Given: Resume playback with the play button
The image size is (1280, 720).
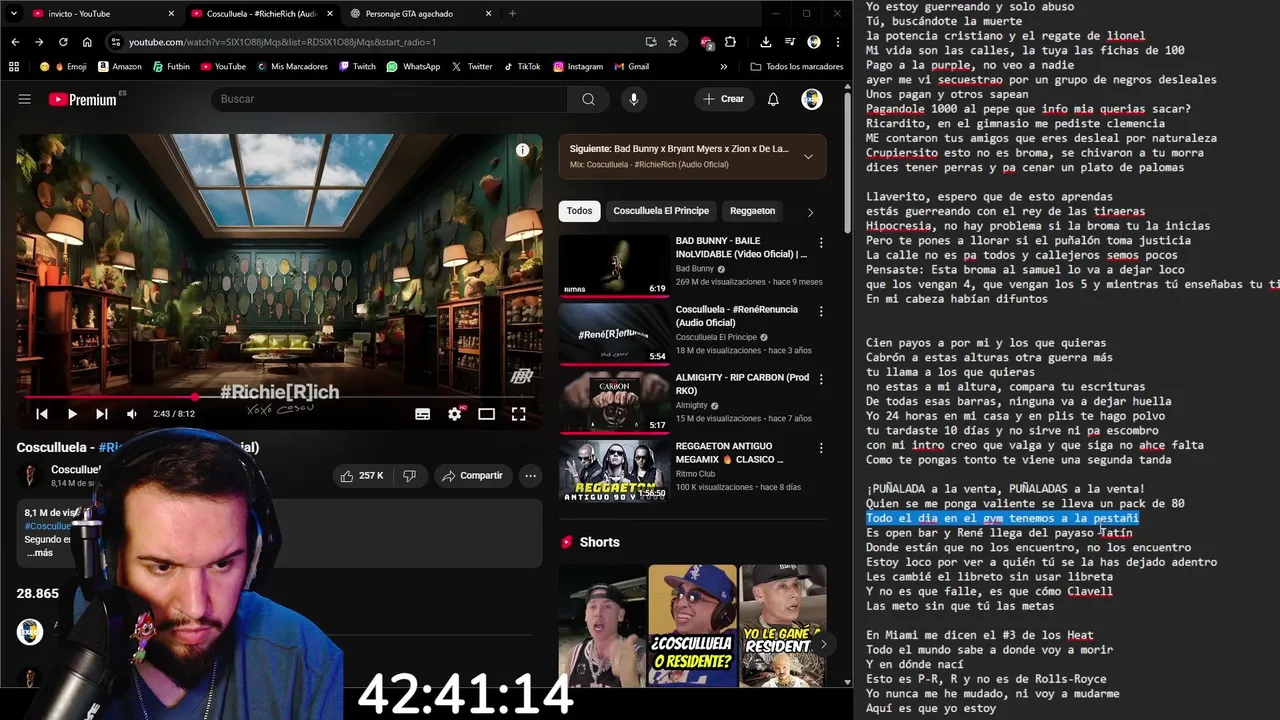Looking at the screenshot, I should point(72,414).
